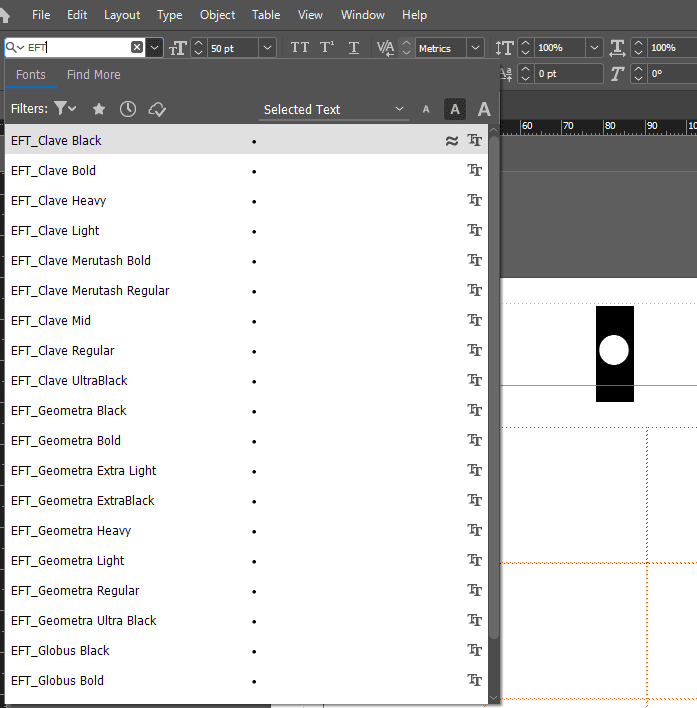Show similar fonts to EFT_Clave Black

click(452, 141)
